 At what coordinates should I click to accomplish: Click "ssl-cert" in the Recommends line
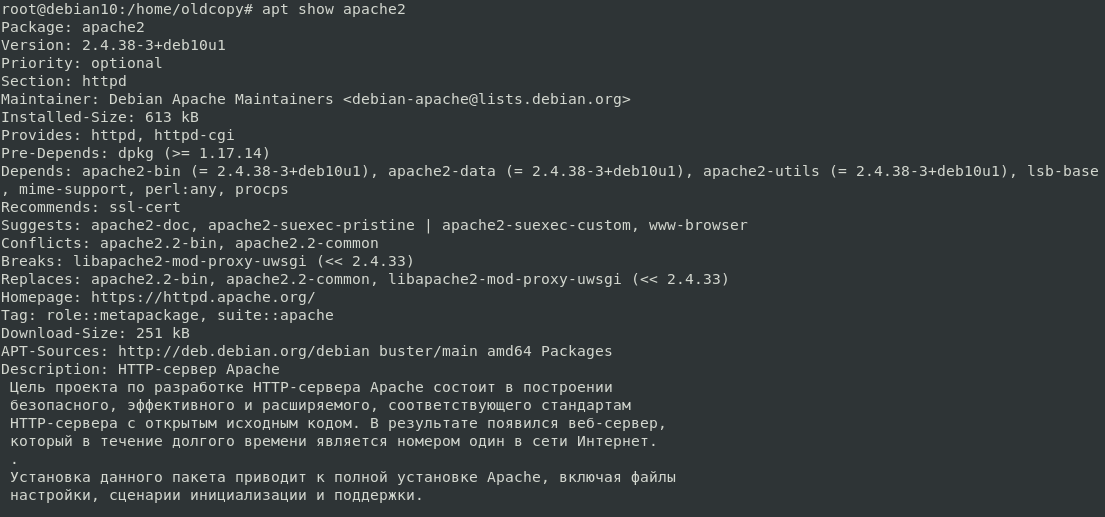click(x=145, y=207)
